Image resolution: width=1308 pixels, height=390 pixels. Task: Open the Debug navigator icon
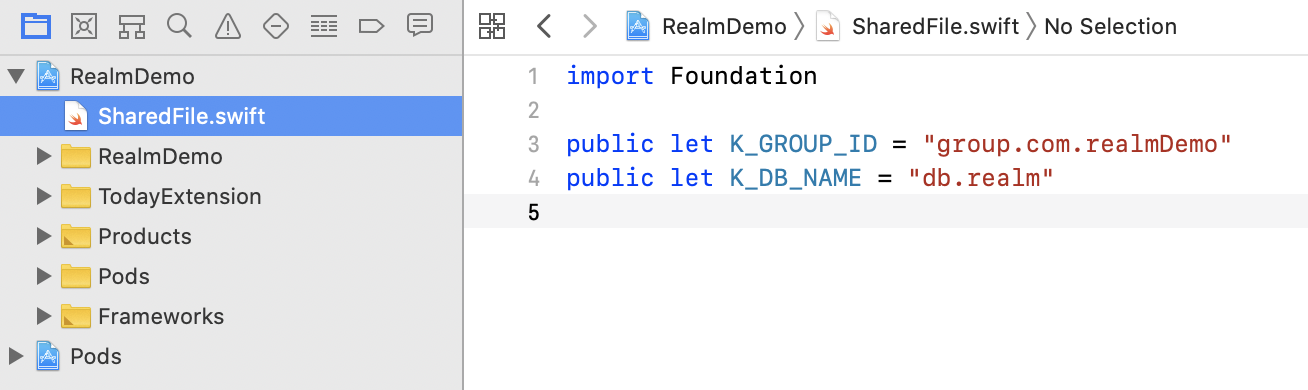tap(323, 26)
